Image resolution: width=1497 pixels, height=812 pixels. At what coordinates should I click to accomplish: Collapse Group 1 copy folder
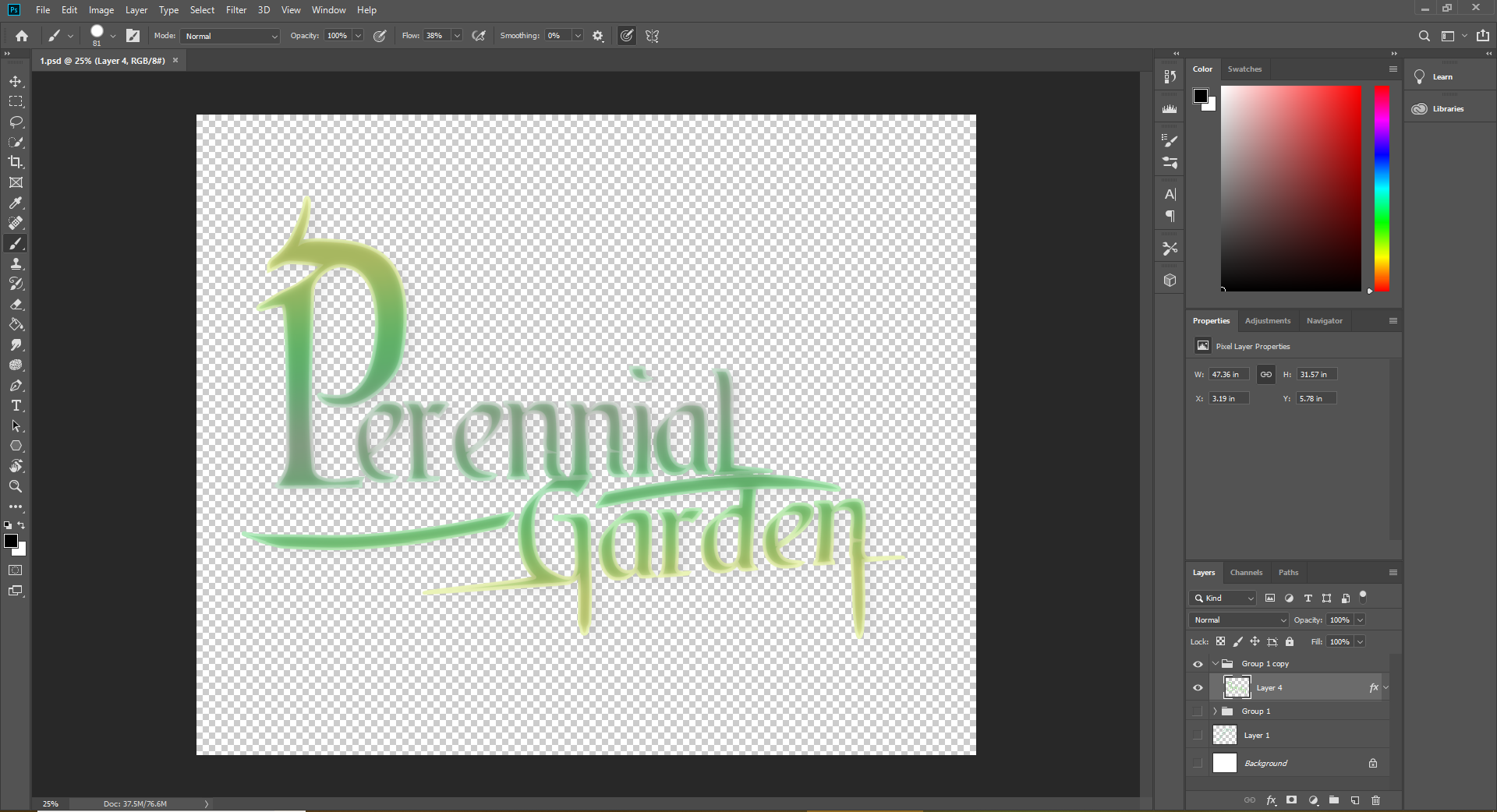1215,664
